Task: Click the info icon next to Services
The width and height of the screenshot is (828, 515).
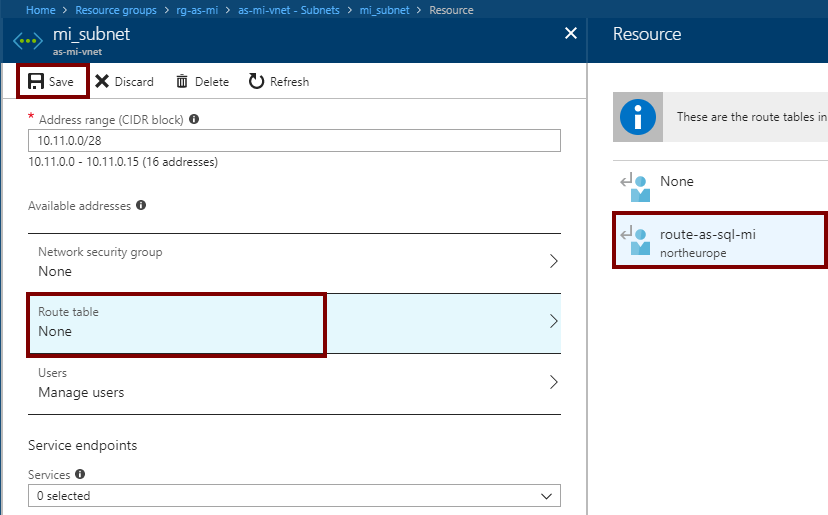Action: pyautogui.click(x=80, y=475)
